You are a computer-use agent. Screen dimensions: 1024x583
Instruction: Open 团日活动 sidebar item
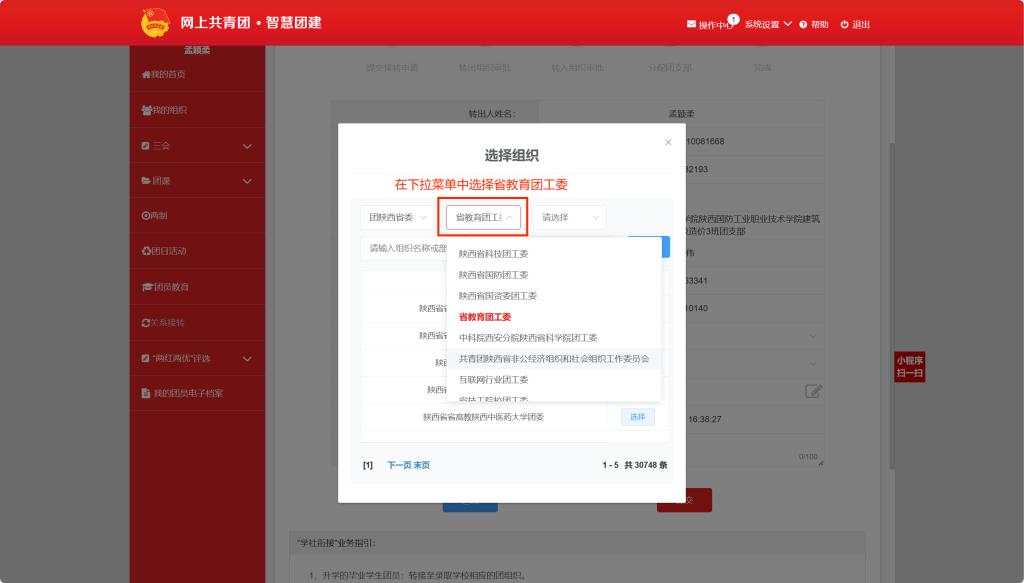tap(164, 251)
